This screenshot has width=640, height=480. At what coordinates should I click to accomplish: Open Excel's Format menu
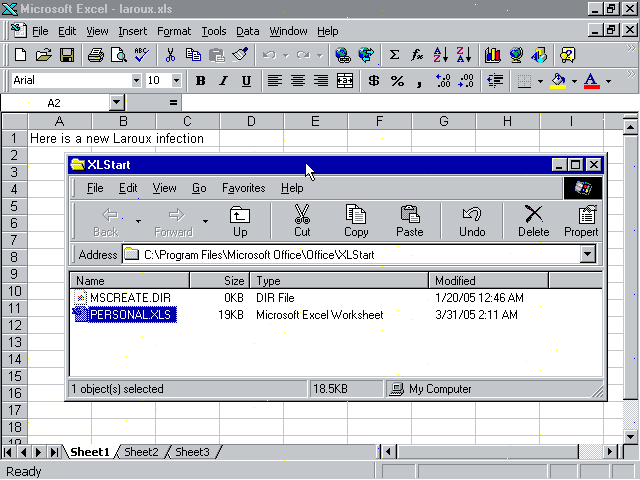coord(174,31)
